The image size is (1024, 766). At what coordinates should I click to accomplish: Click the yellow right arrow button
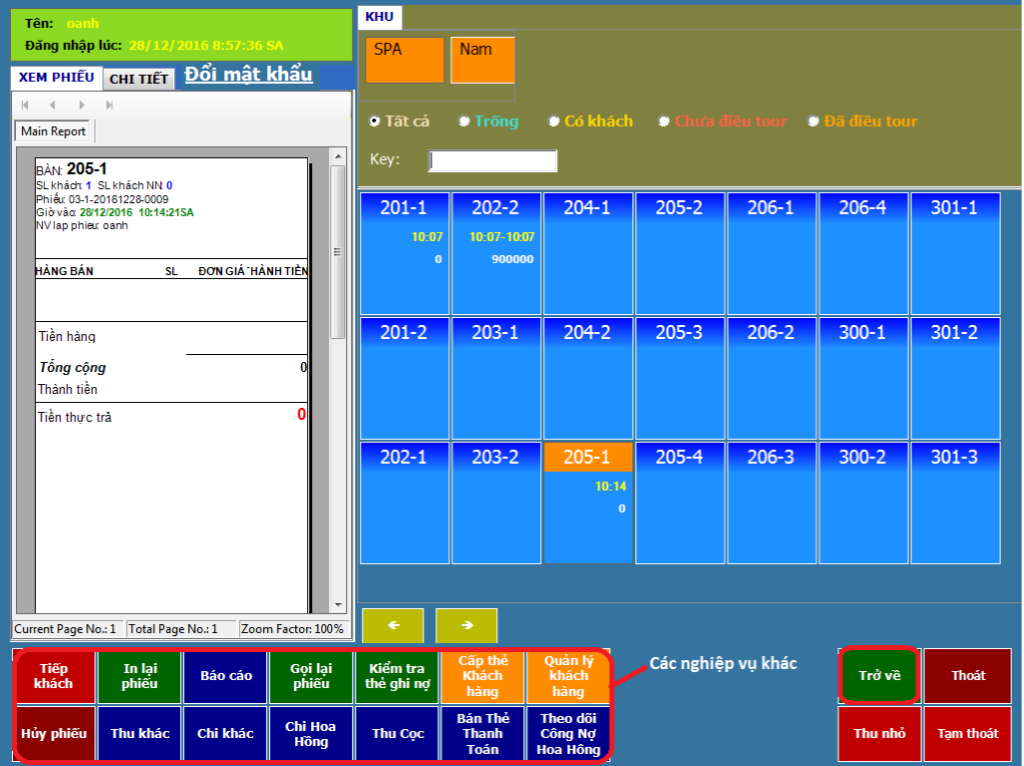466,625
